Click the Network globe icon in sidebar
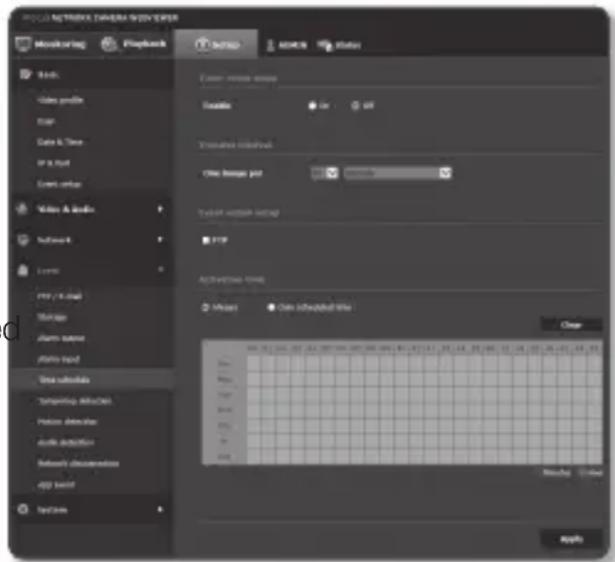The width and height of the screenshot is (615, 562). [23, 240]
